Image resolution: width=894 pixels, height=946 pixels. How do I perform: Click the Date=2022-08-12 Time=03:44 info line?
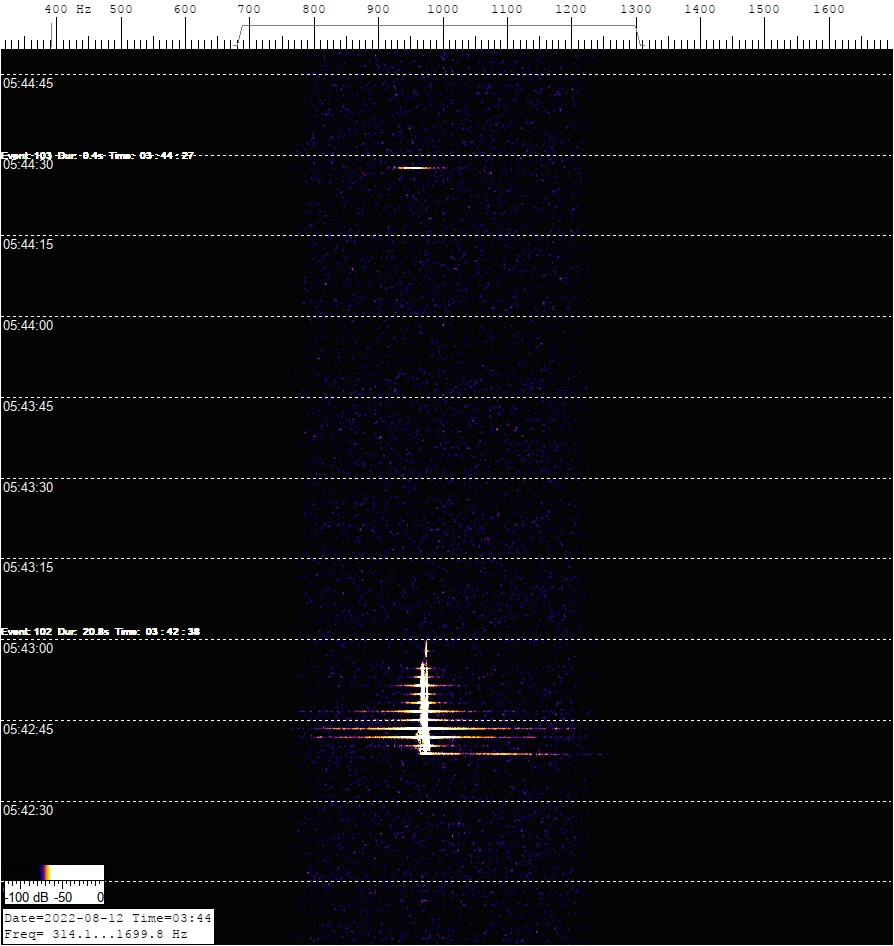pos(107,918)
